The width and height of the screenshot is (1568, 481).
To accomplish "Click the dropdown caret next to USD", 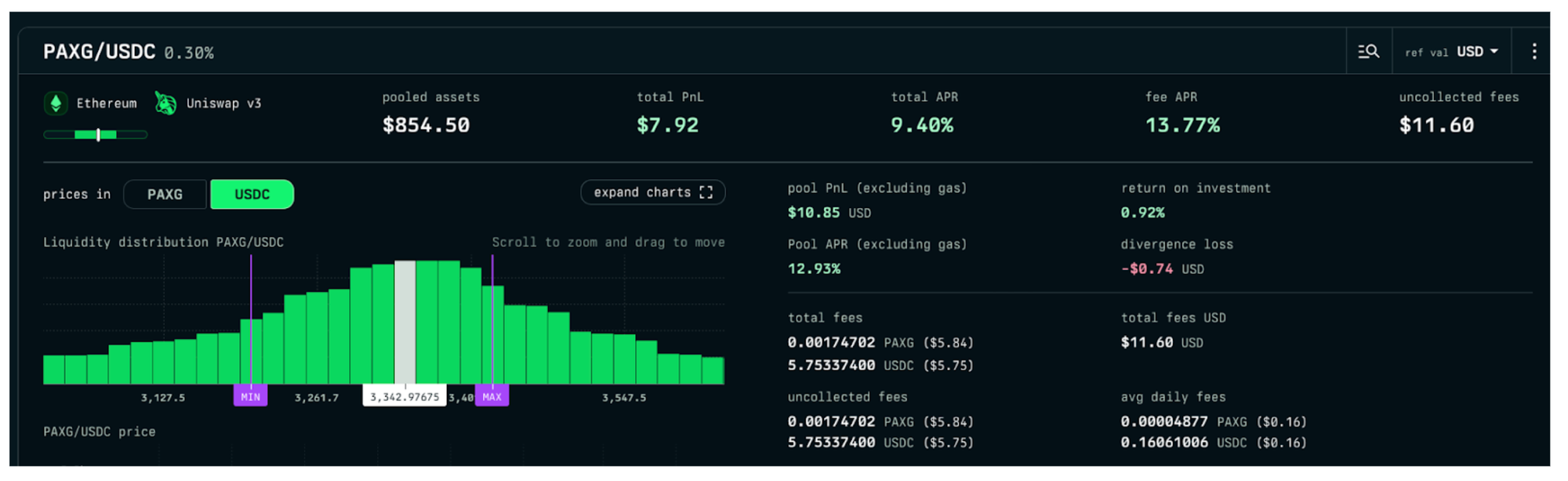I will click(1494, 52).
